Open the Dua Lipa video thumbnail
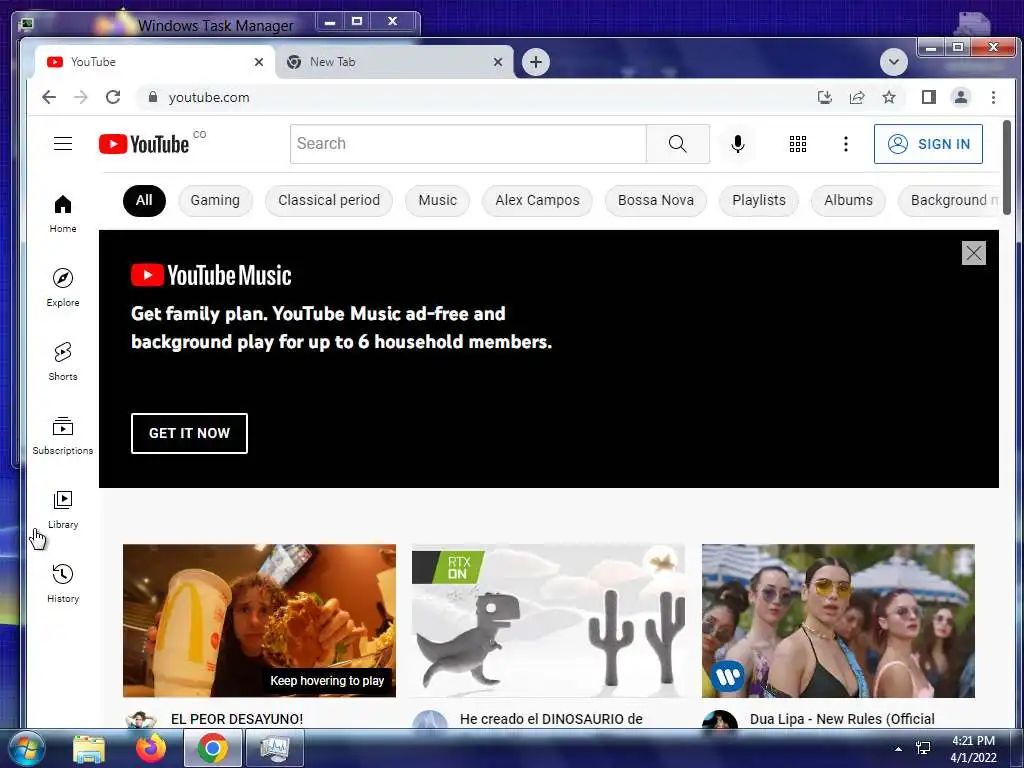Image resolution: width=1024 pixels, height=768 pixels. [x=839, y=620]
